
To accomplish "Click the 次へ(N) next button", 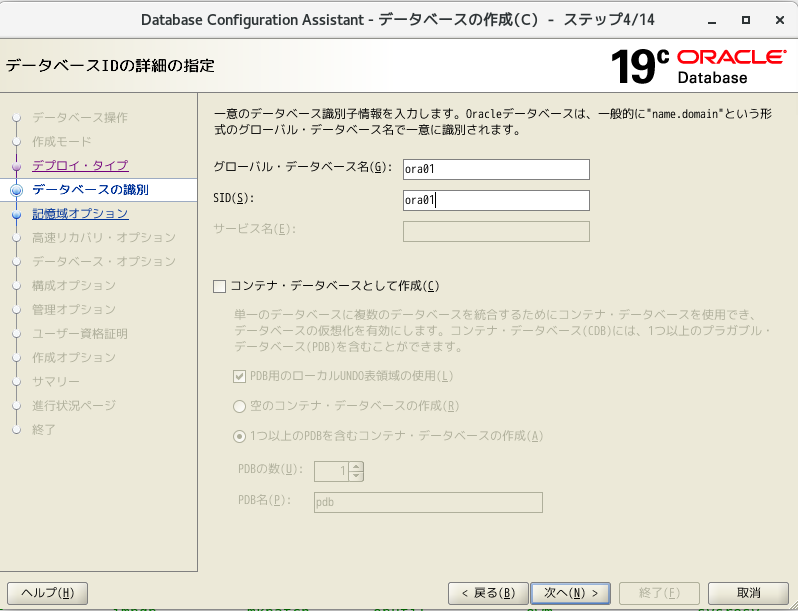I will (x=570, y=593).
